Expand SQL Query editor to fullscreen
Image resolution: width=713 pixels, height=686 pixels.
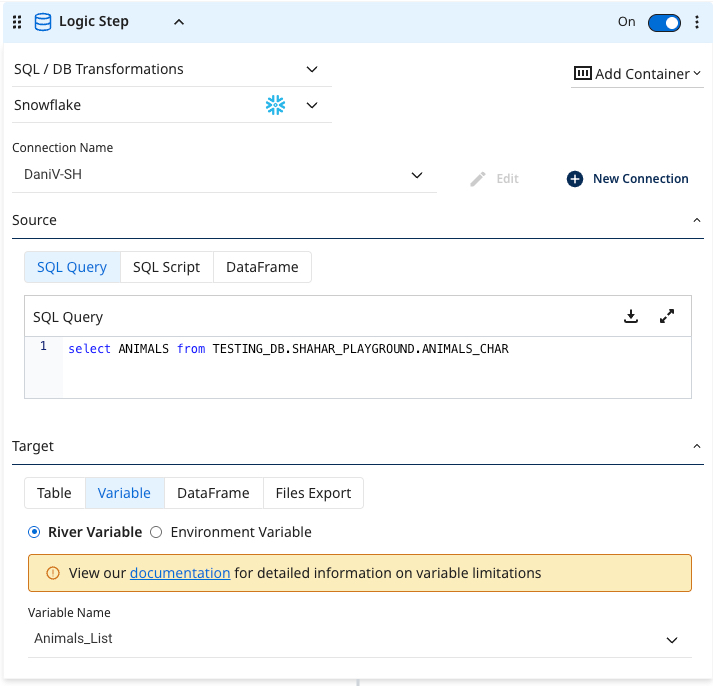[667, 317]
